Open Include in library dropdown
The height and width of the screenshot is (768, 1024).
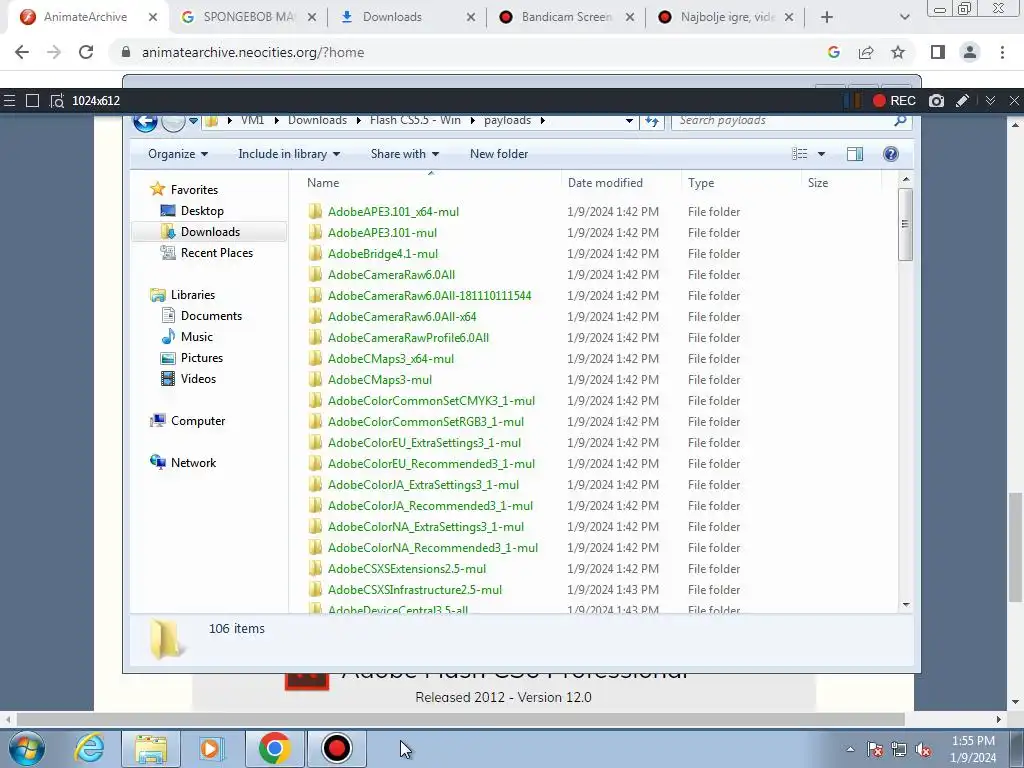pos(289,154)
